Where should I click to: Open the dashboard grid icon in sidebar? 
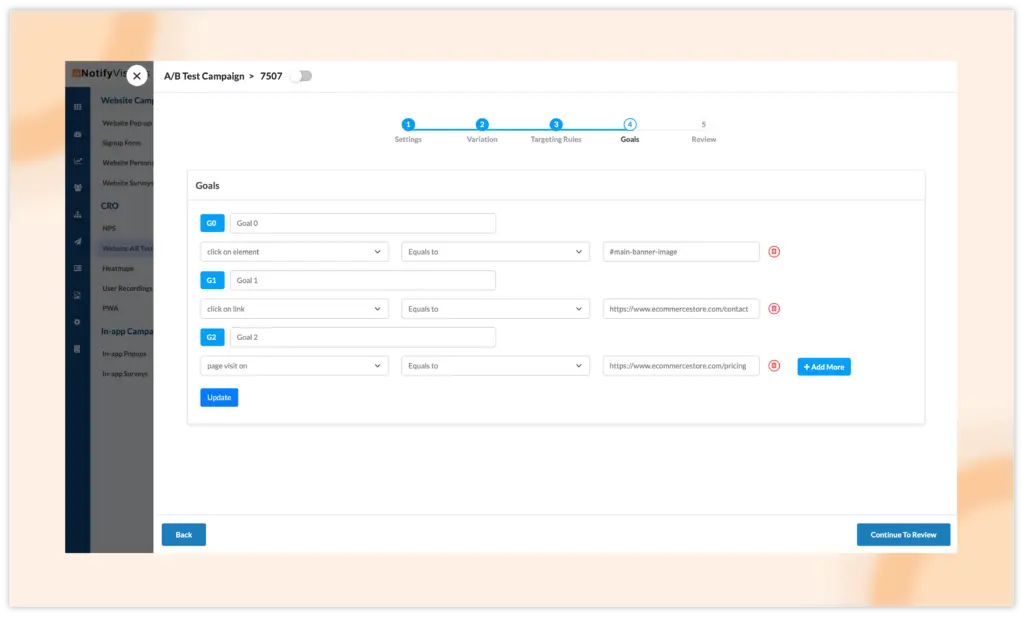pos(78,107)
